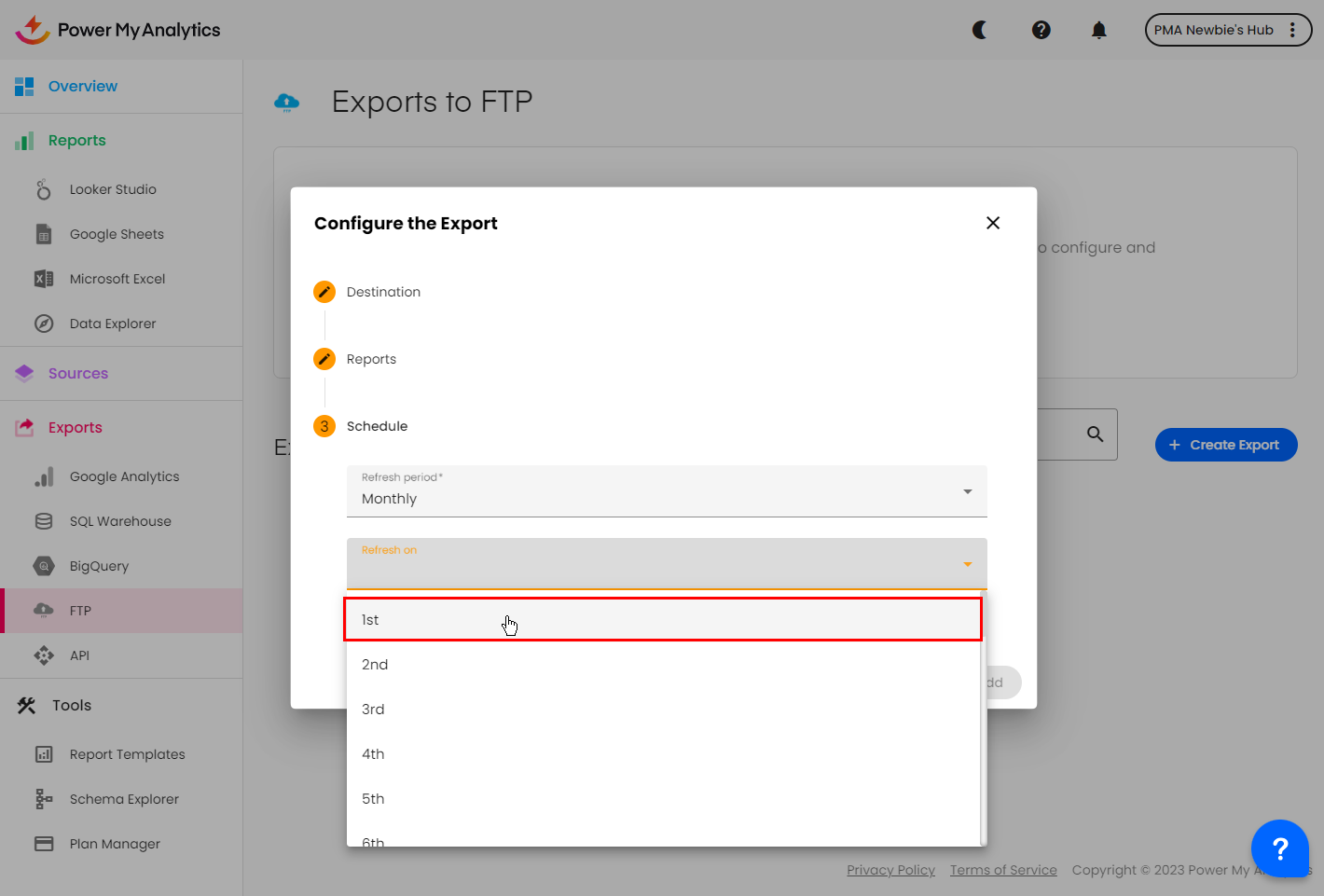Go to BigQuery exports

[x=99, y=566]
